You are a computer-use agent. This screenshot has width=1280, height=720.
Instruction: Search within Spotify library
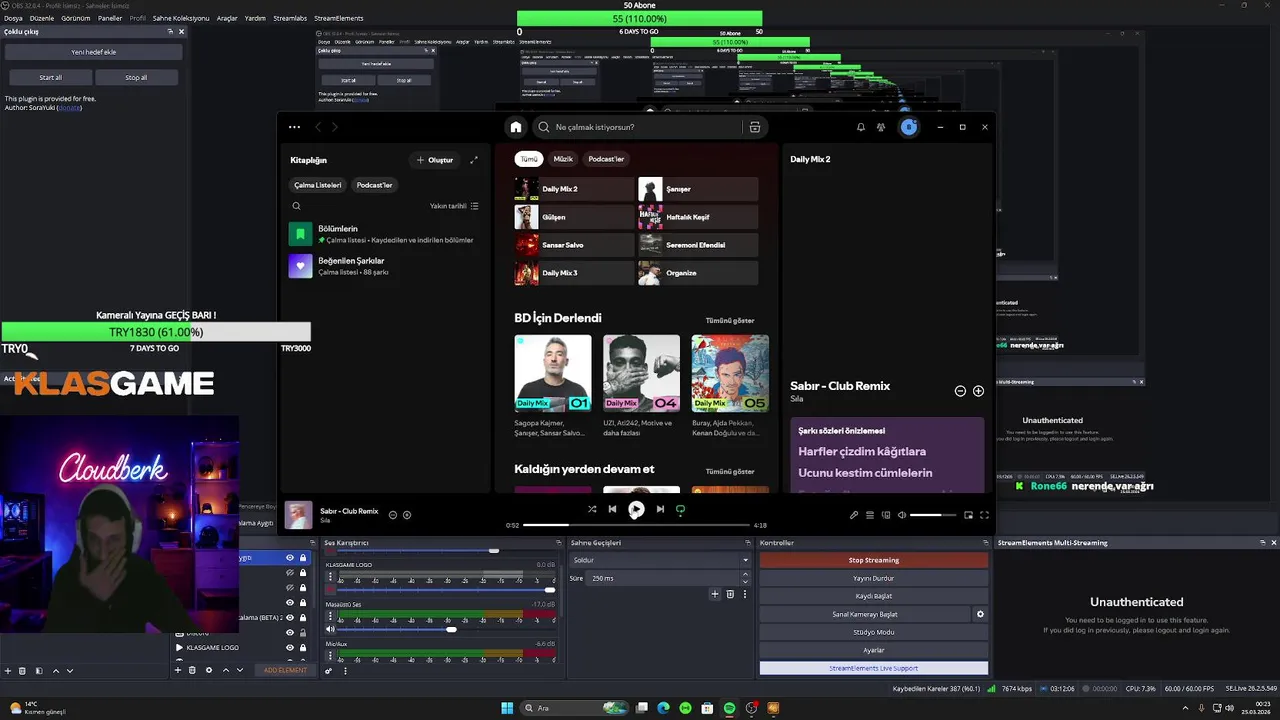coord(296,206)
